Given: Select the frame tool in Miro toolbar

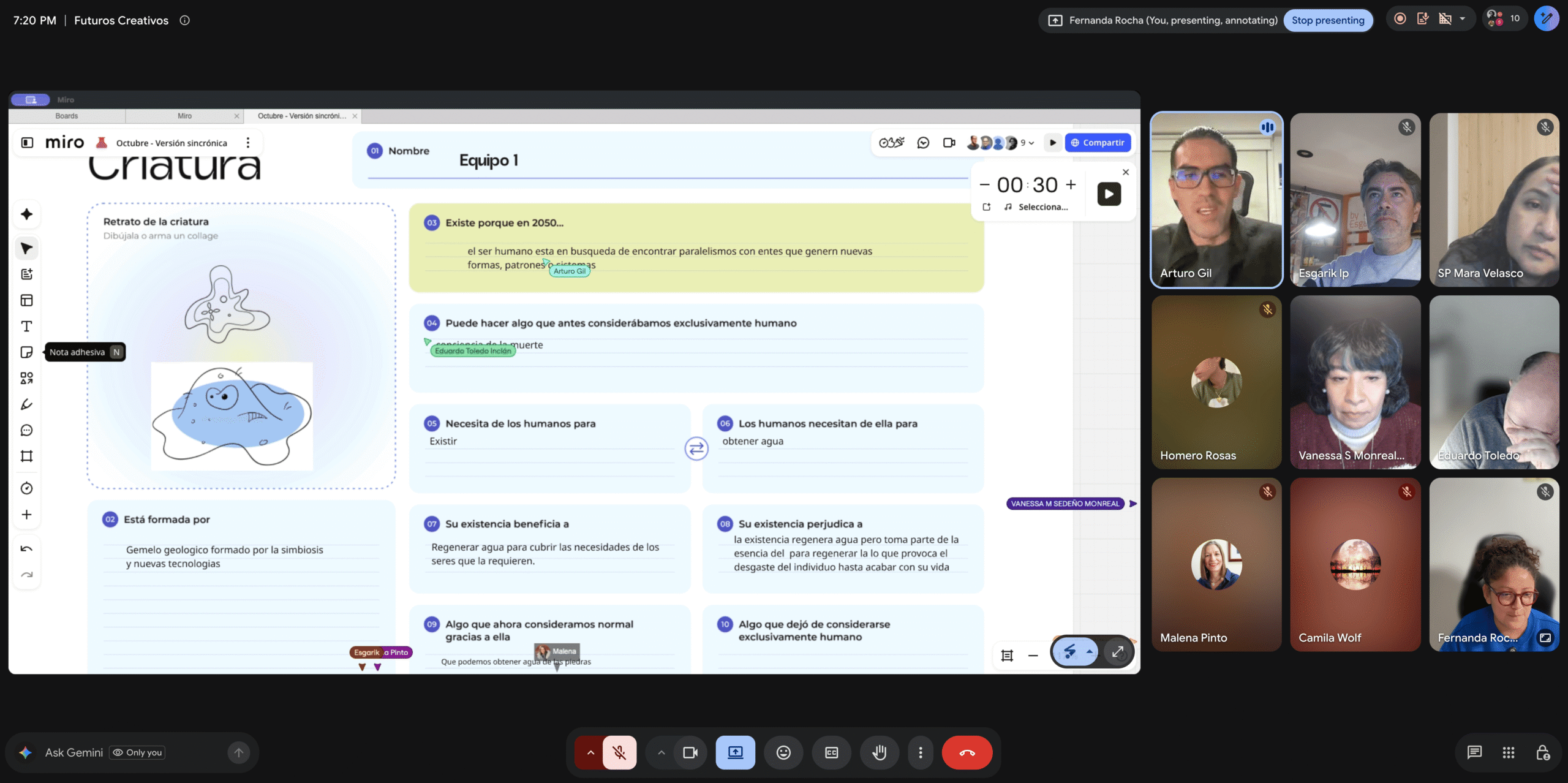Looking at the screenshot, I should click(x=26, y=456).
